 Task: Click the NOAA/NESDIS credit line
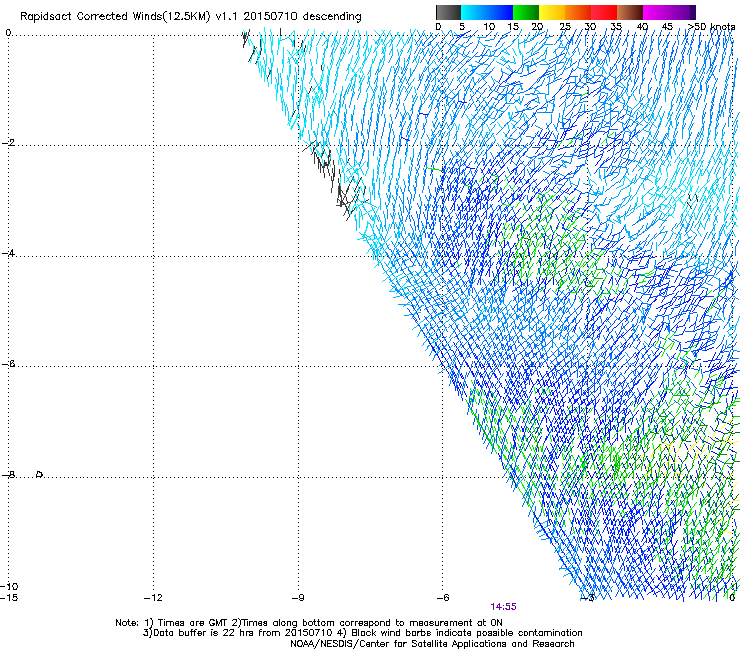pyautogui.click(x=432, y=644)
